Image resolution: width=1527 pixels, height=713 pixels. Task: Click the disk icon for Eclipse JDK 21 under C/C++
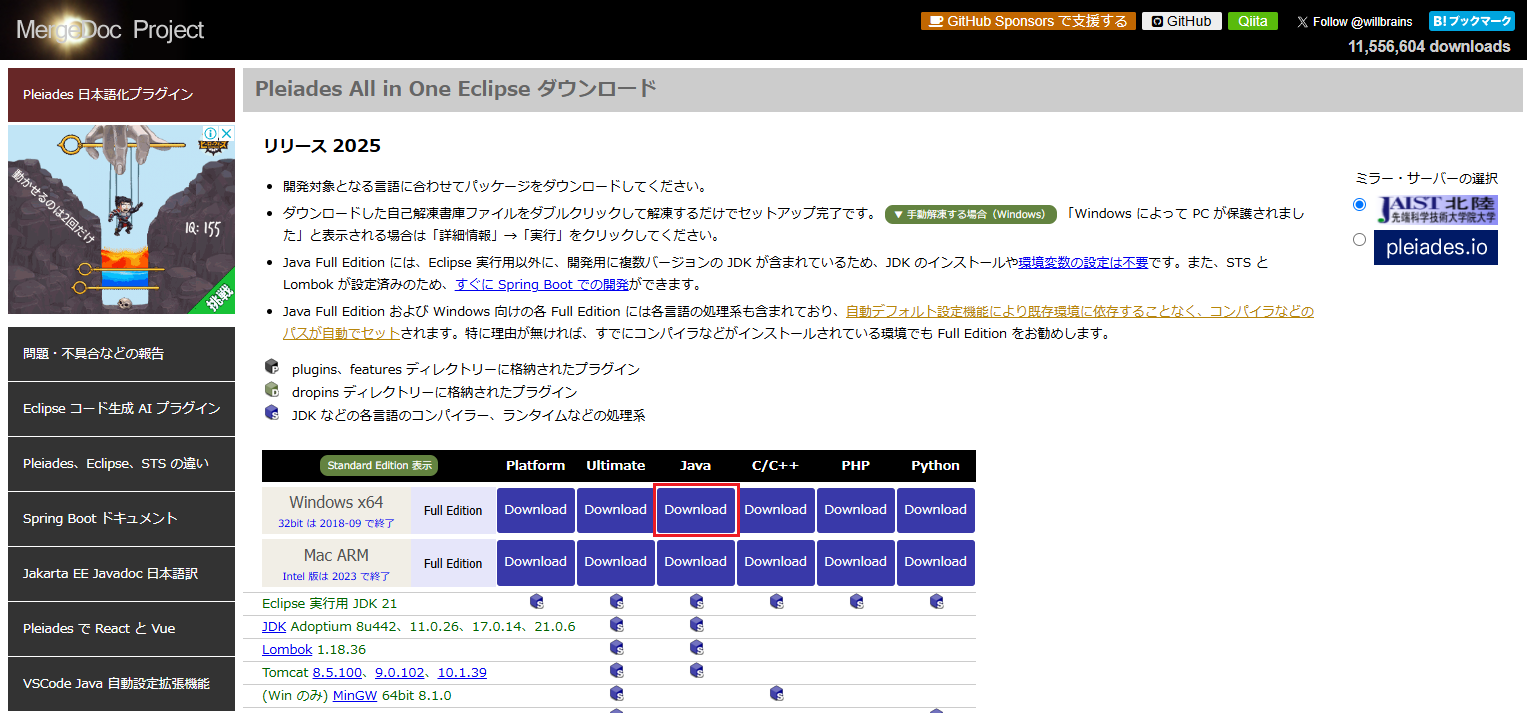[x=776, y=602]
